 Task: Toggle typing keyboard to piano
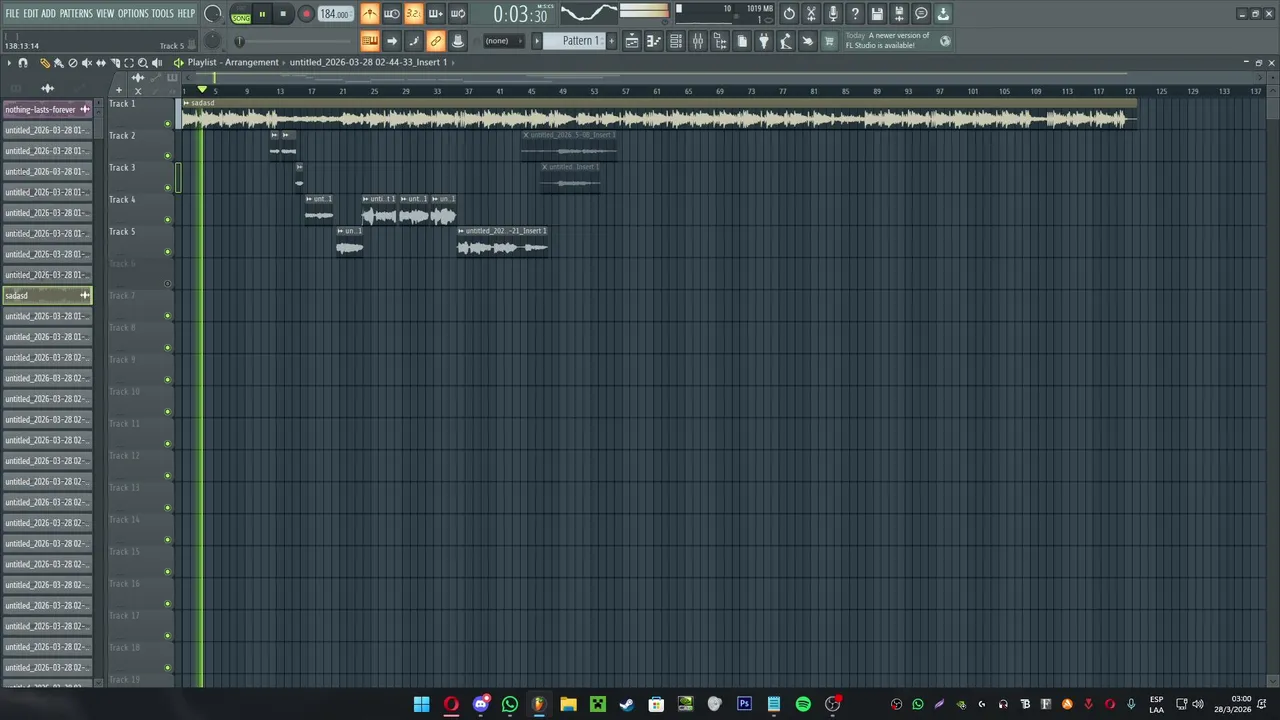coord(370,41)
